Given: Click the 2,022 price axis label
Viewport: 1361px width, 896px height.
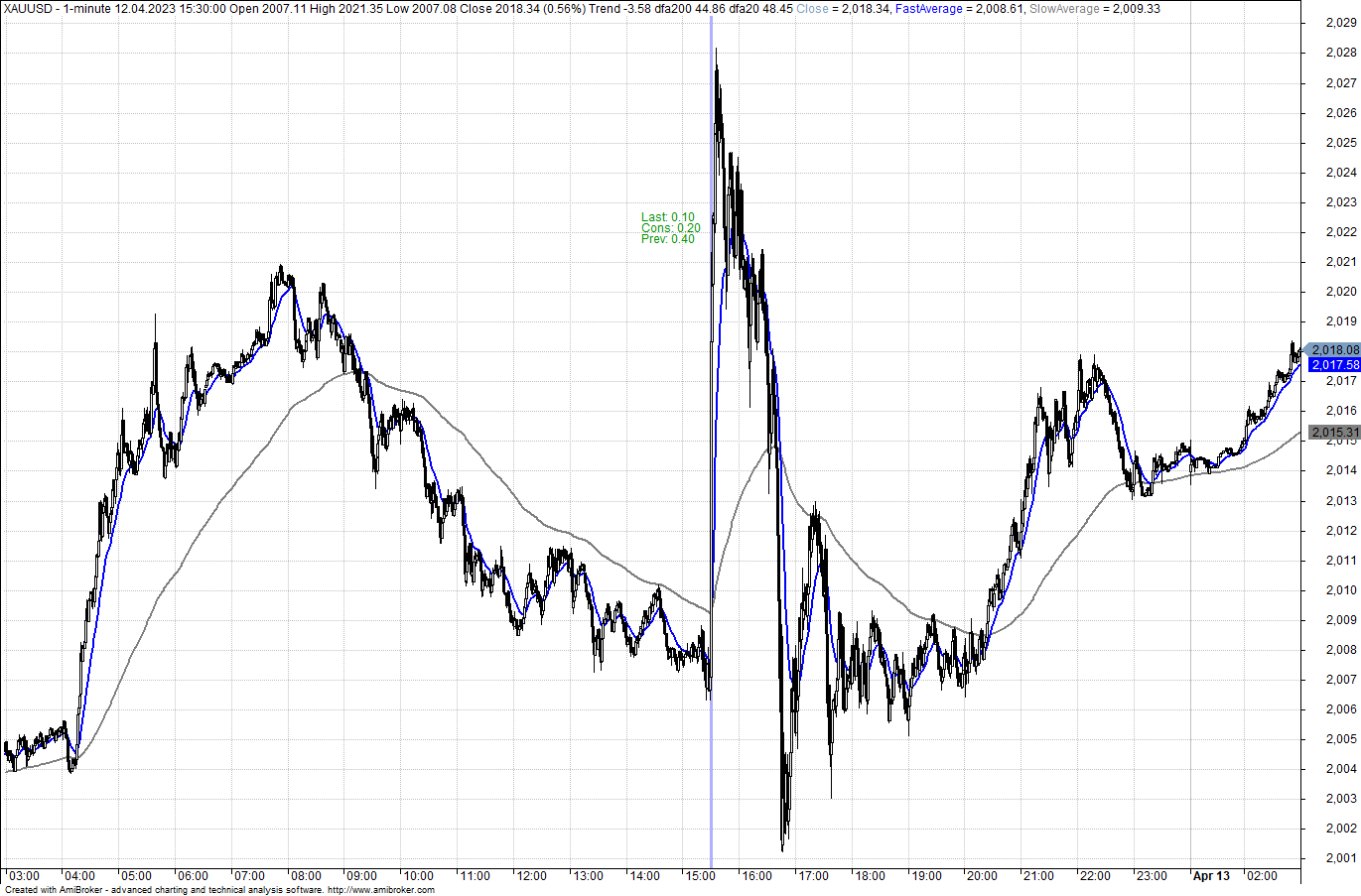Looking at the screenshot, I should (x=1341, y=232).
